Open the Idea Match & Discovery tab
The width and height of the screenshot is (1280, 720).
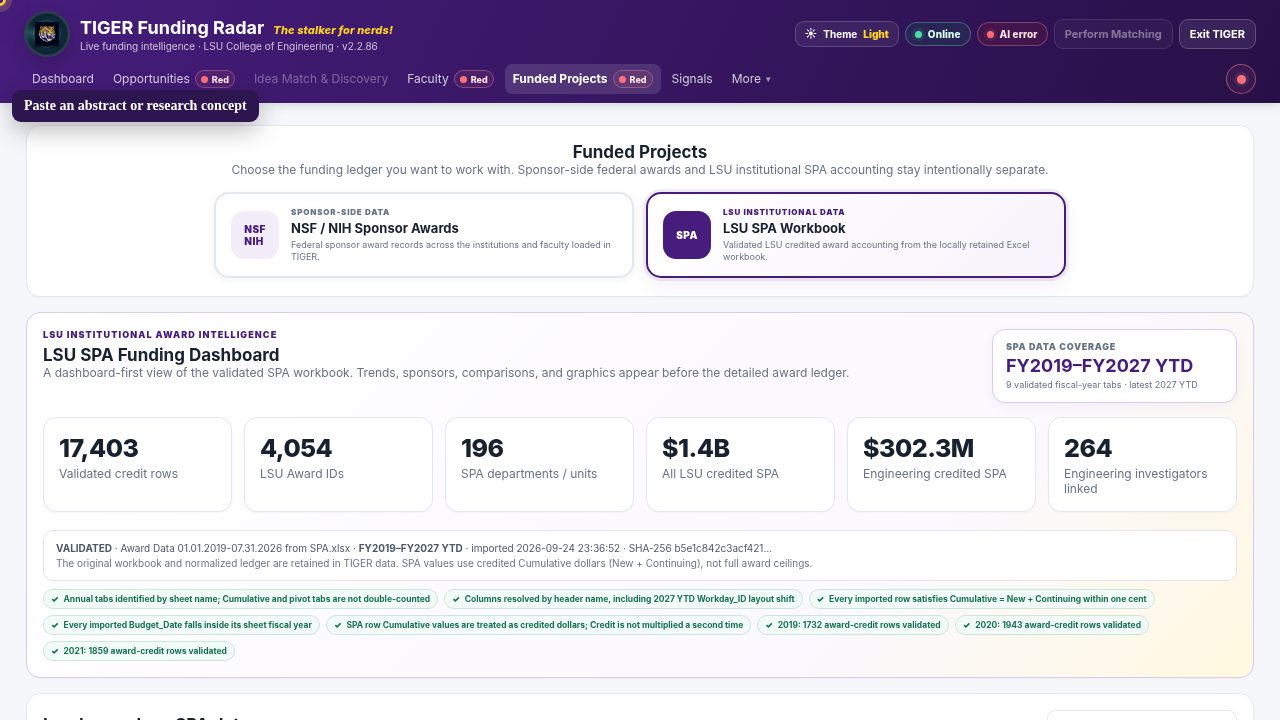coord(321,79)
